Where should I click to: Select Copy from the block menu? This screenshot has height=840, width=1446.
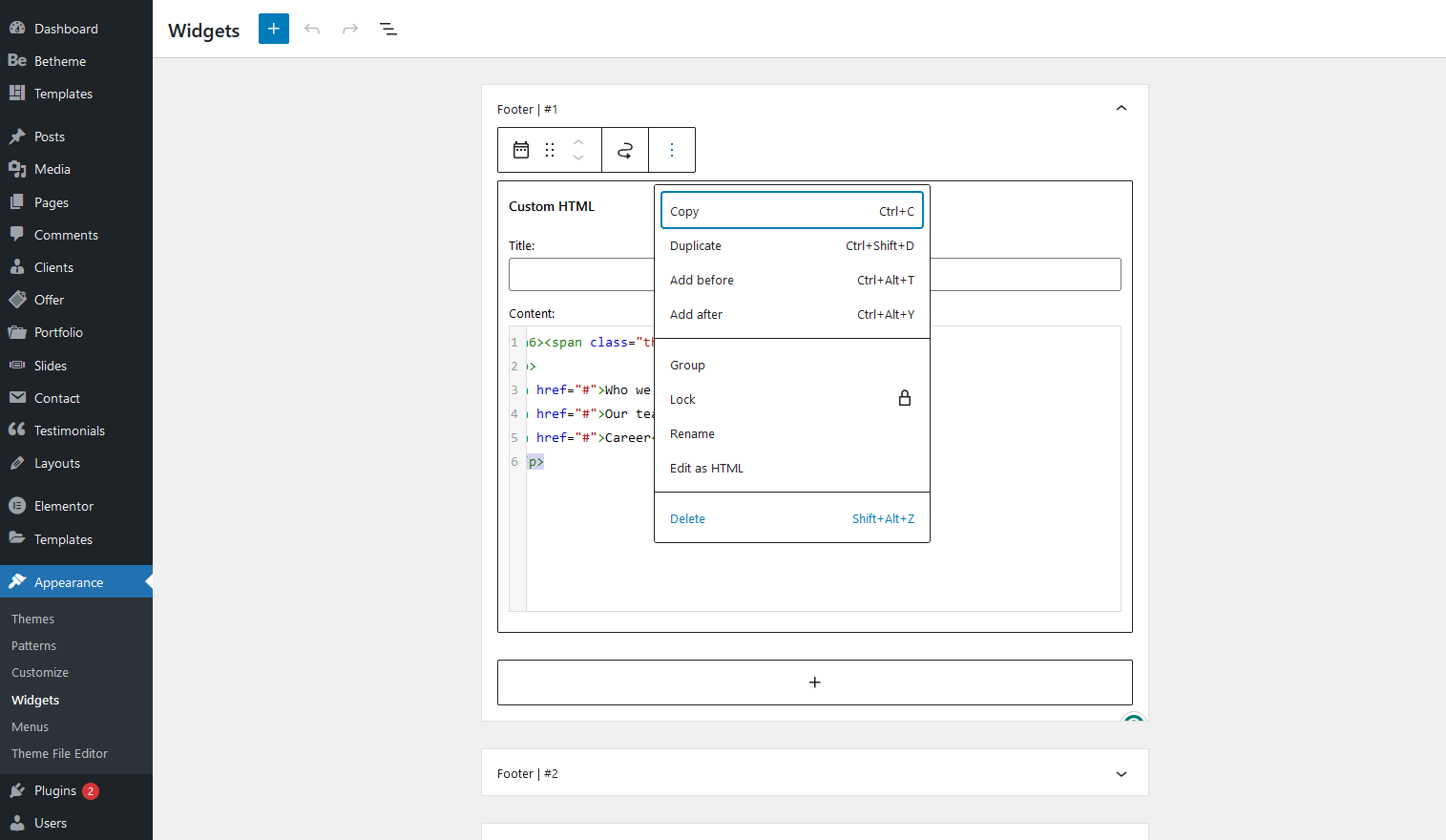tap(792, 211)
